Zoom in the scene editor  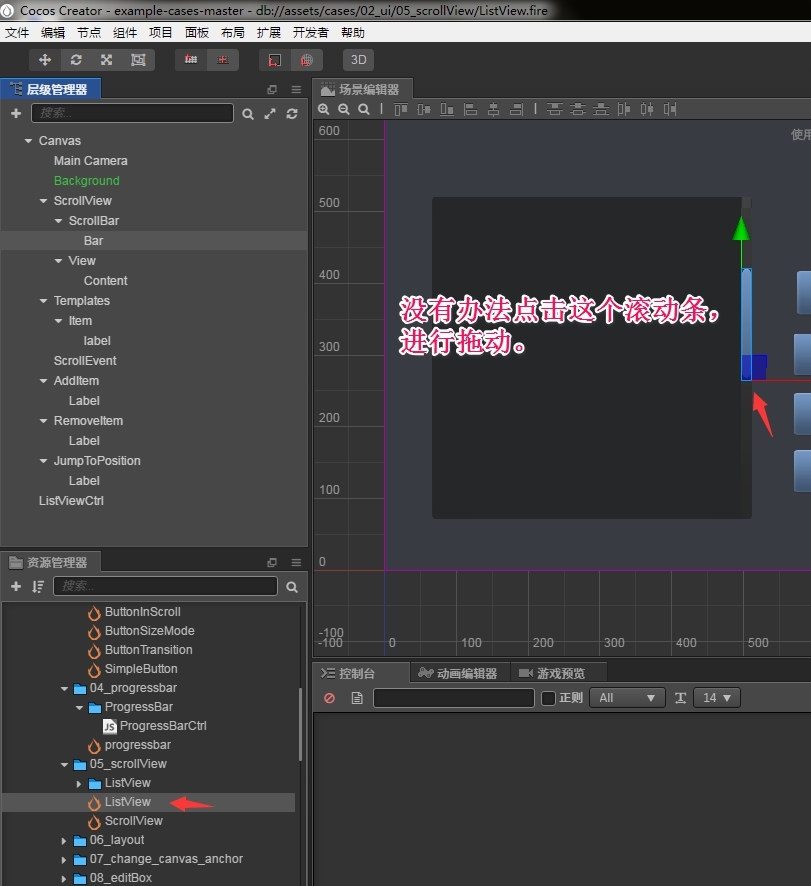tap(323, 109)
